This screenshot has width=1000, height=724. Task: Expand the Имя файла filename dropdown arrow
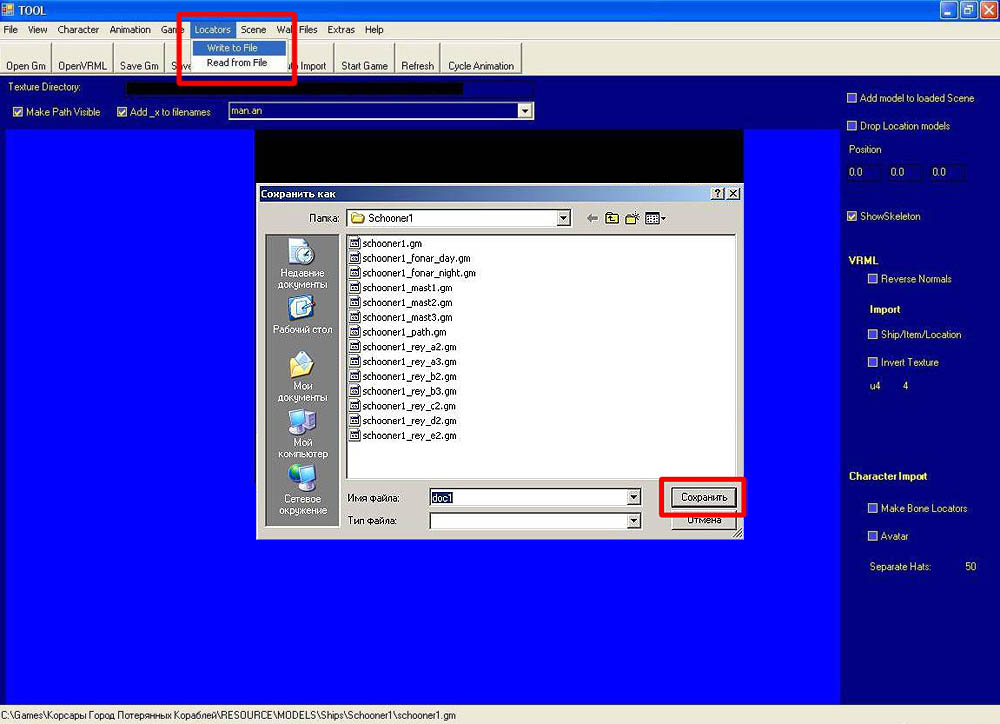633,497
